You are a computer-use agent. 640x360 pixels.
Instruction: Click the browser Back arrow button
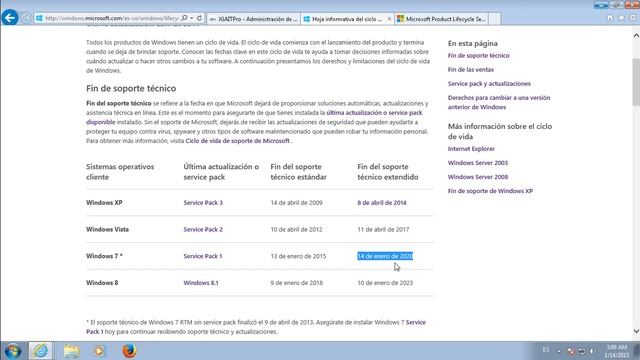coord(10,18)
